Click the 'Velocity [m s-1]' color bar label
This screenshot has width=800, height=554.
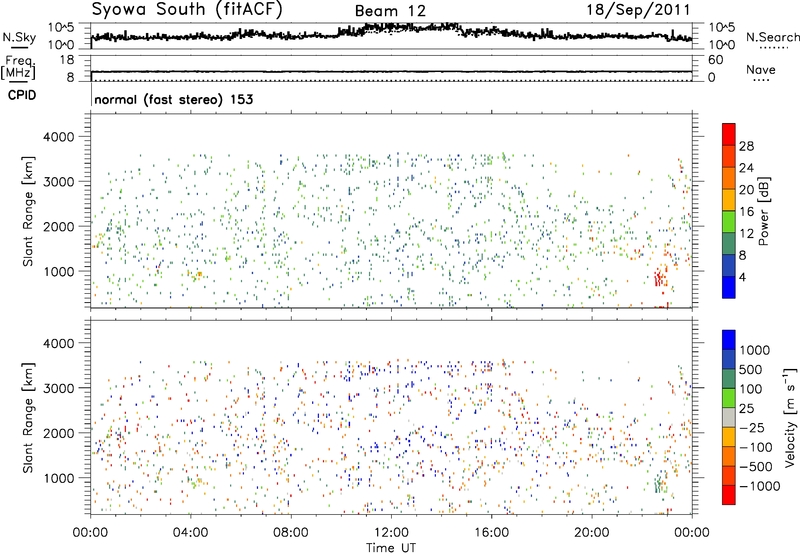click(x=790, y=417)
